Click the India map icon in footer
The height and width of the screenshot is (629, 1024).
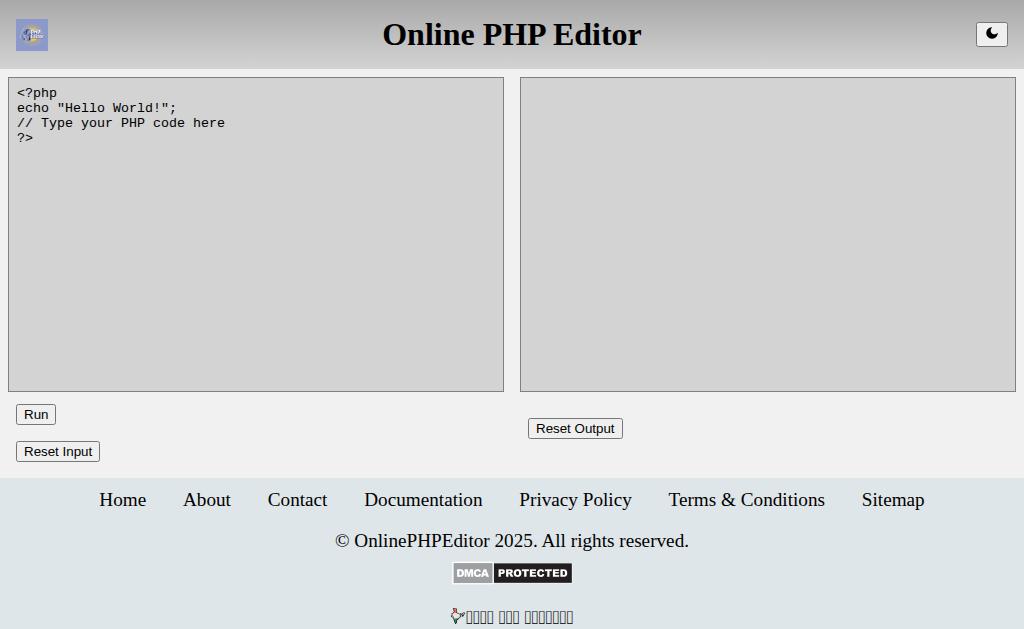click(x=457, y=616)
